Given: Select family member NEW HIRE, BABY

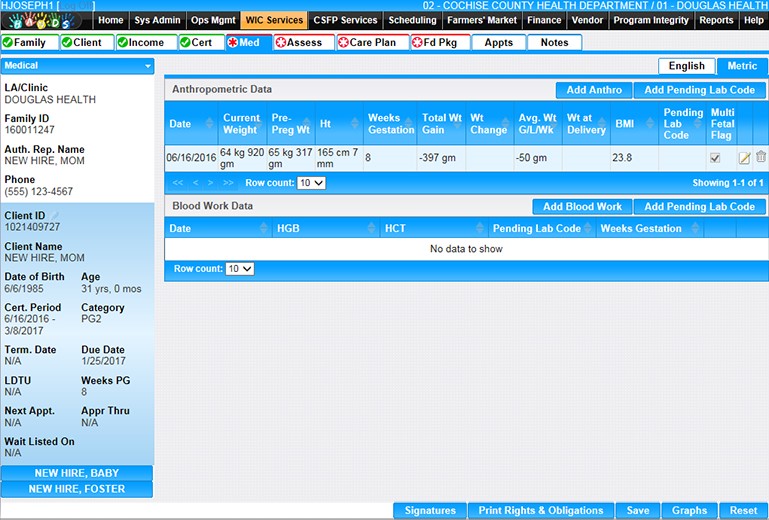Looking at the screenshot, I should 77,473.
